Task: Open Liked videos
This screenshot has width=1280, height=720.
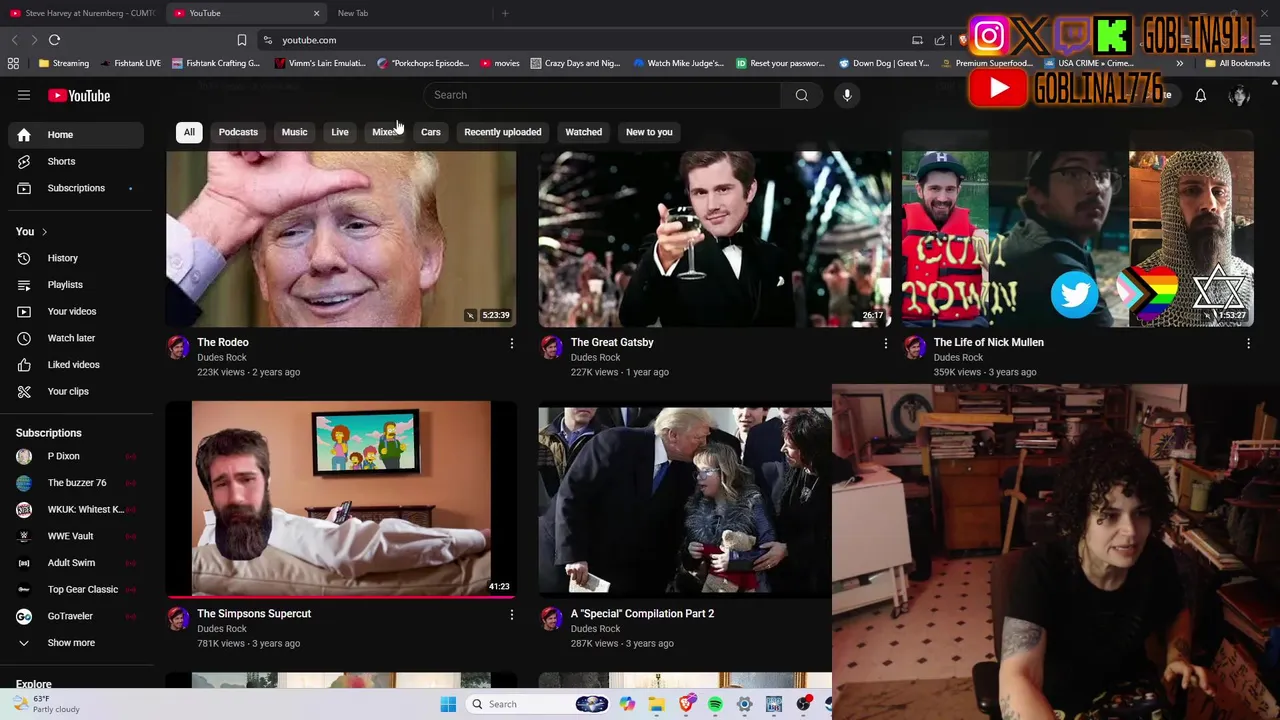Action: click(77, 365)
